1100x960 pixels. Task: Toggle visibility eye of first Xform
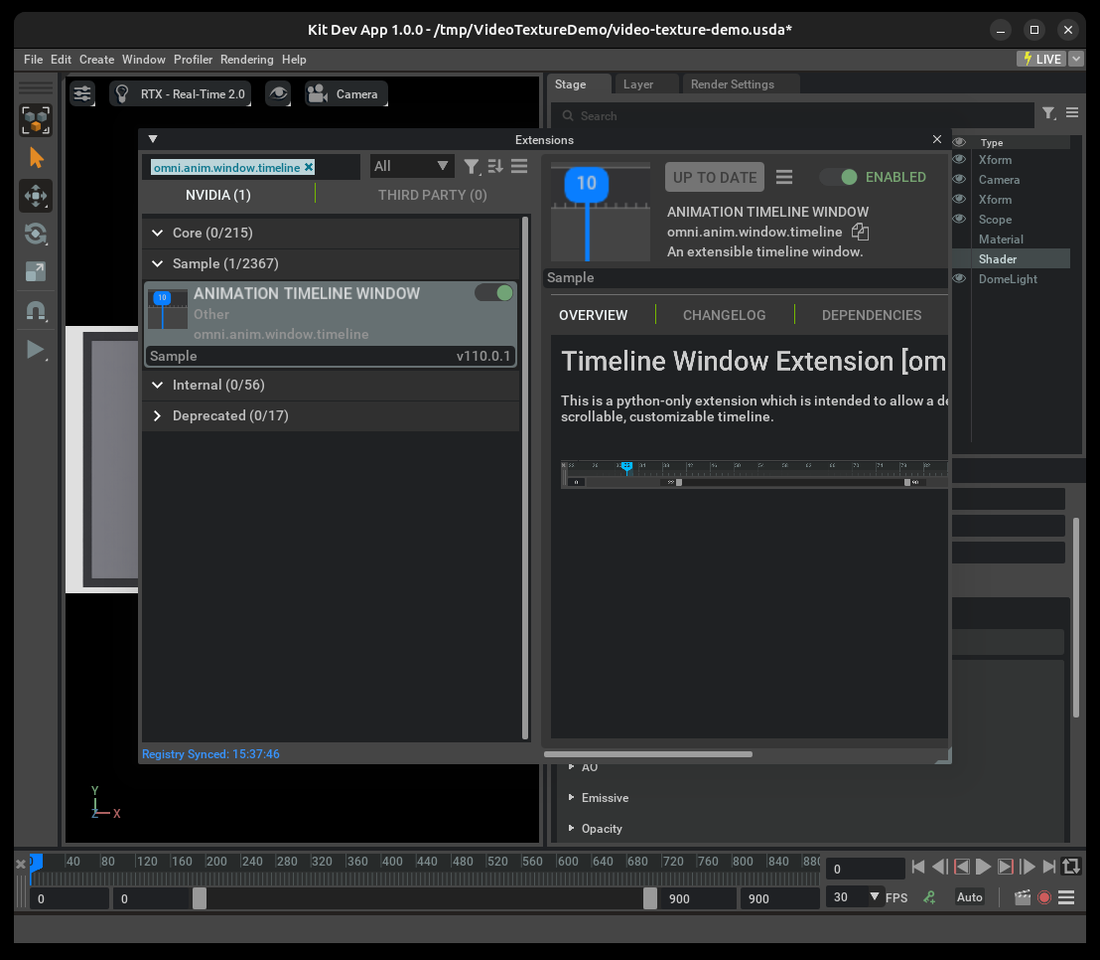click(959, 159)
